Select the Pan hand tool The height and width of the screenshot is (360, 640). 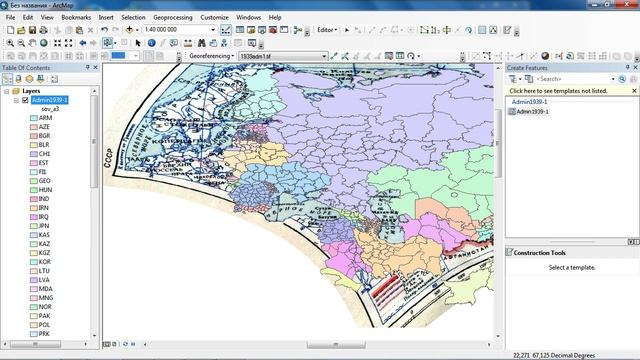[32, 43]
